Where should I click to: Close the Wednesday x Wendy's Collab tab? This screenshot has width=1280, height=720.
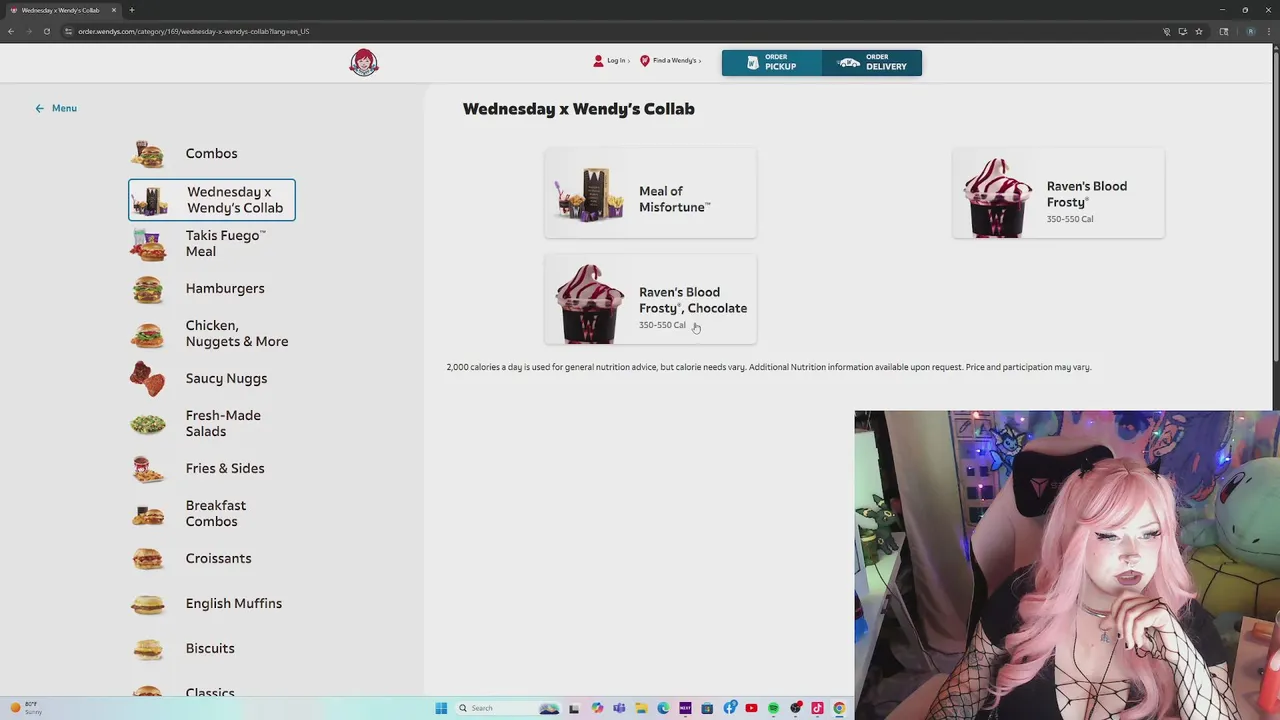tap(114, 10)
